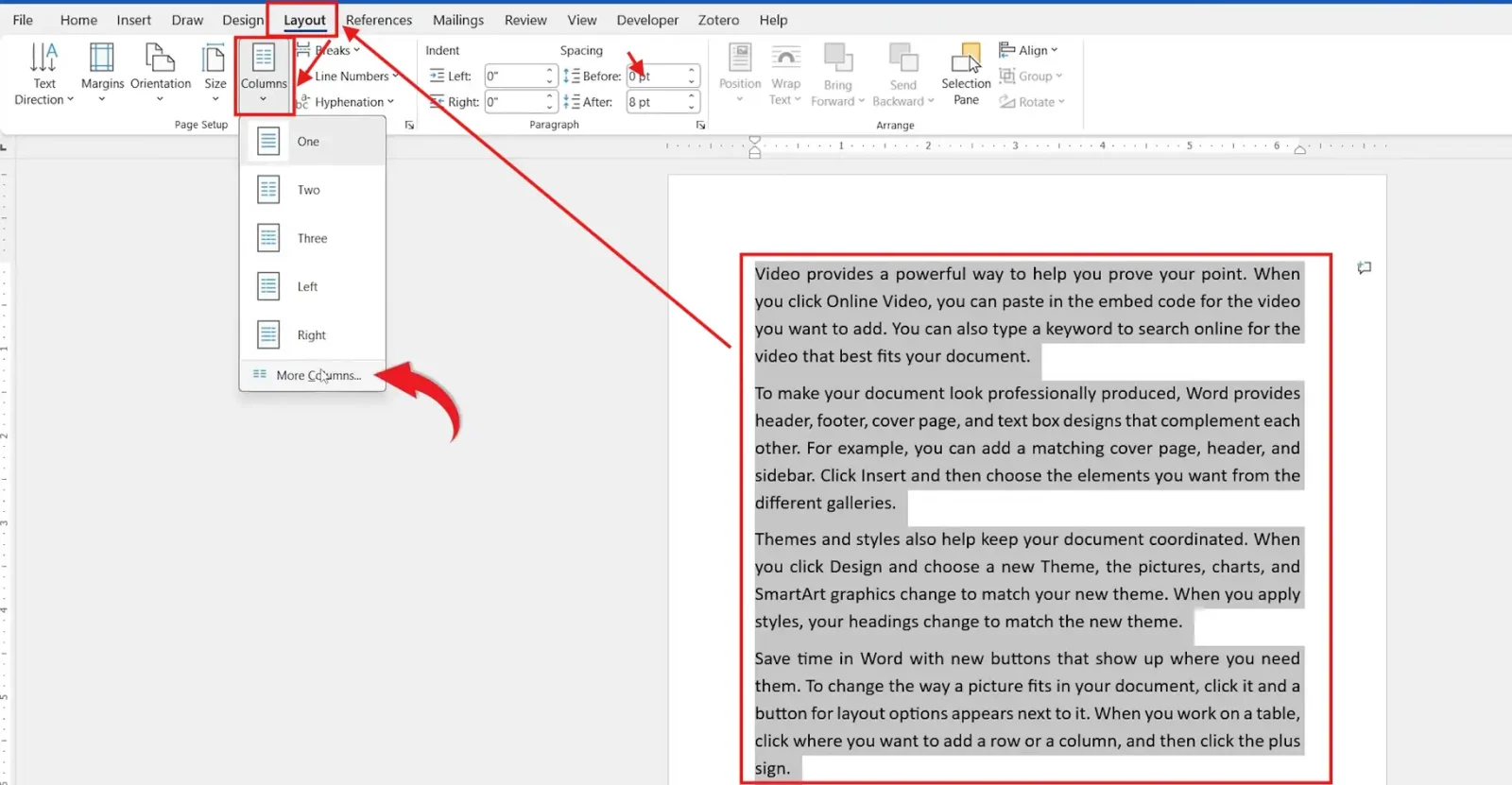The image size is (1512, 785).
Task: Open the Margins gallery
Action: (102, 74)
